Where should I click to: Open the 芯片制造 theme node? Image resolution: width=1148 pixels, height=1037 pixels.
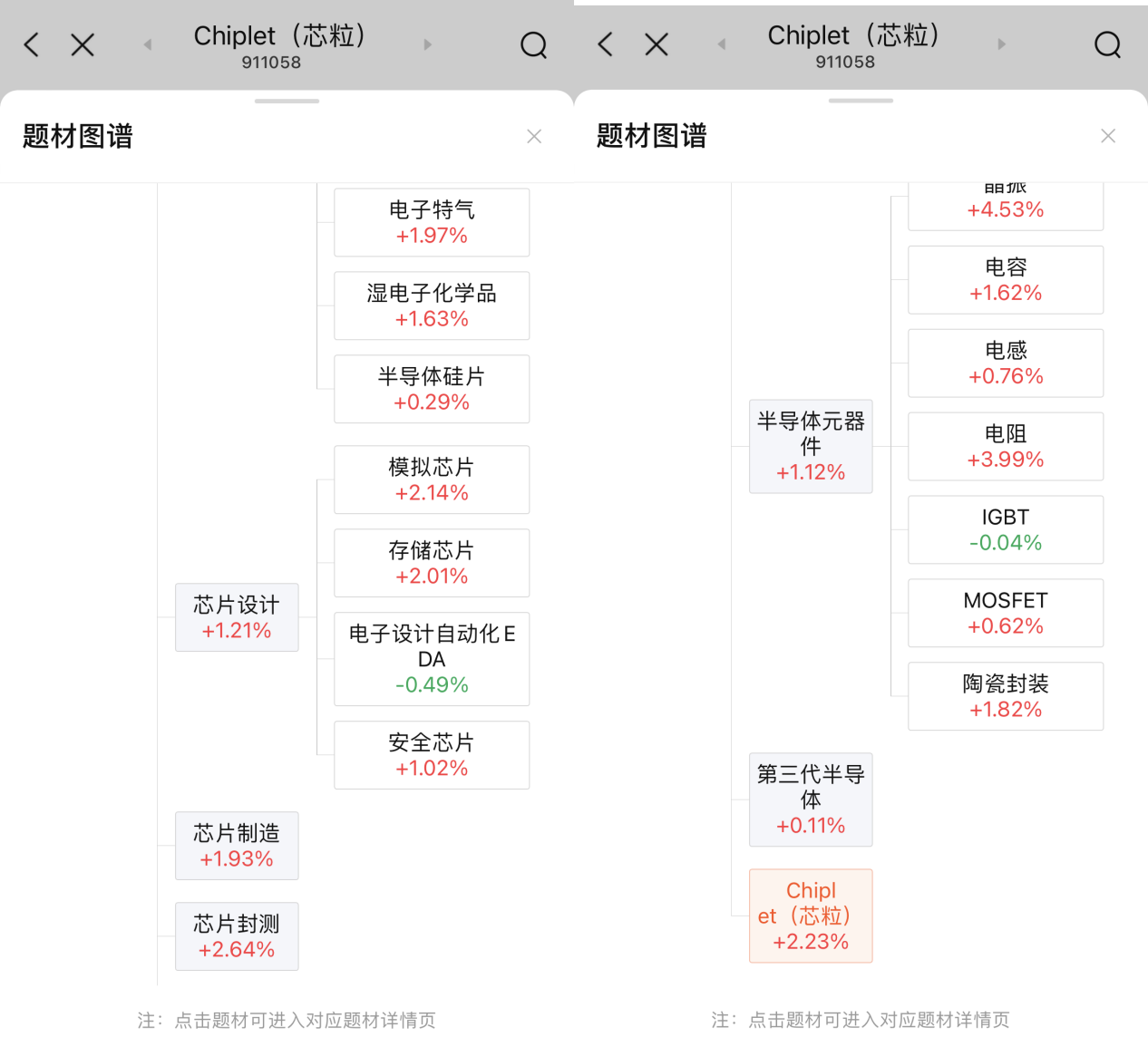click(237, 846)
